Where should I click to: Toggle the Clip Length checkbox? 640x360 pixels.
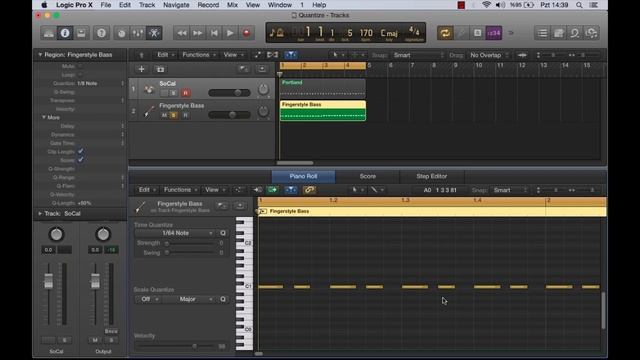(x=80, y=151)
